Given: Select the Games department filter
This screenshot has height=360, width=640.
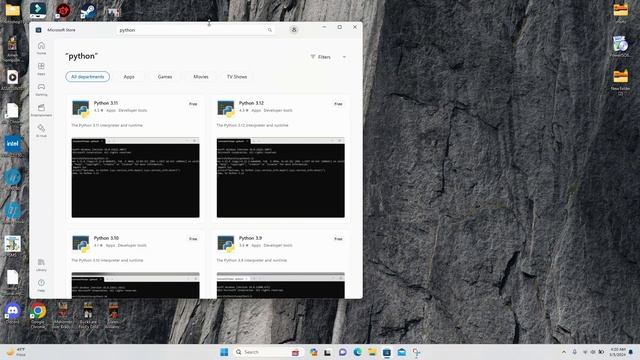Looking at the screenshot, I should [x=165, y=77].
